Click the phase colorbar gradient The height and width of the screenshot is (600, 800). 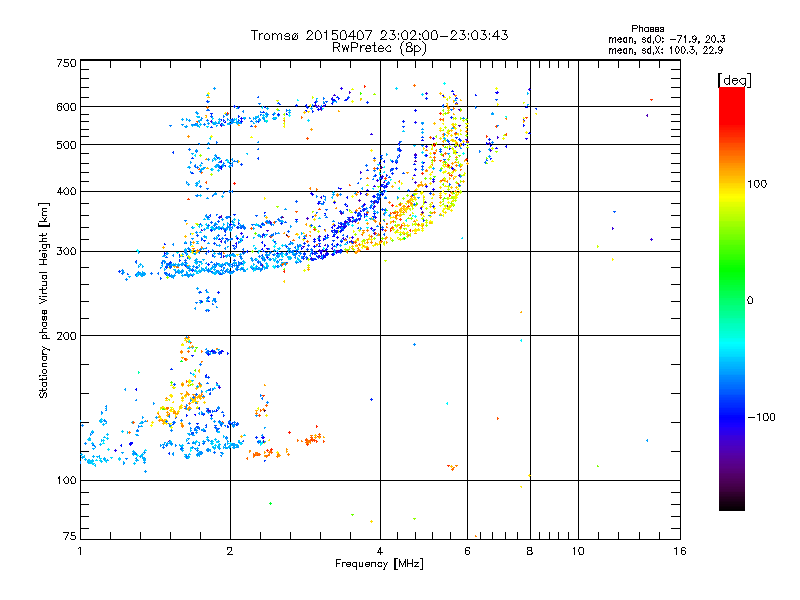(x=732, y=298)
